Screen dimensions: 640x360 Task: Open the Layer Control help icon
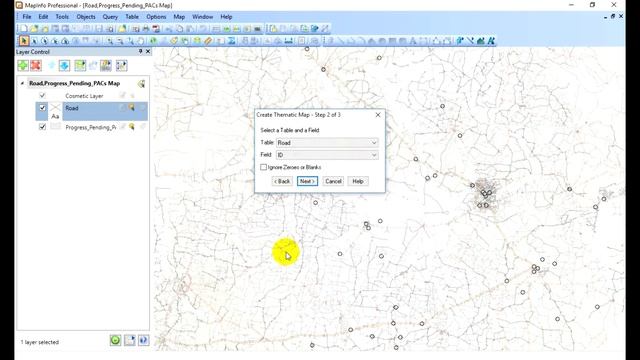[143, 340]
